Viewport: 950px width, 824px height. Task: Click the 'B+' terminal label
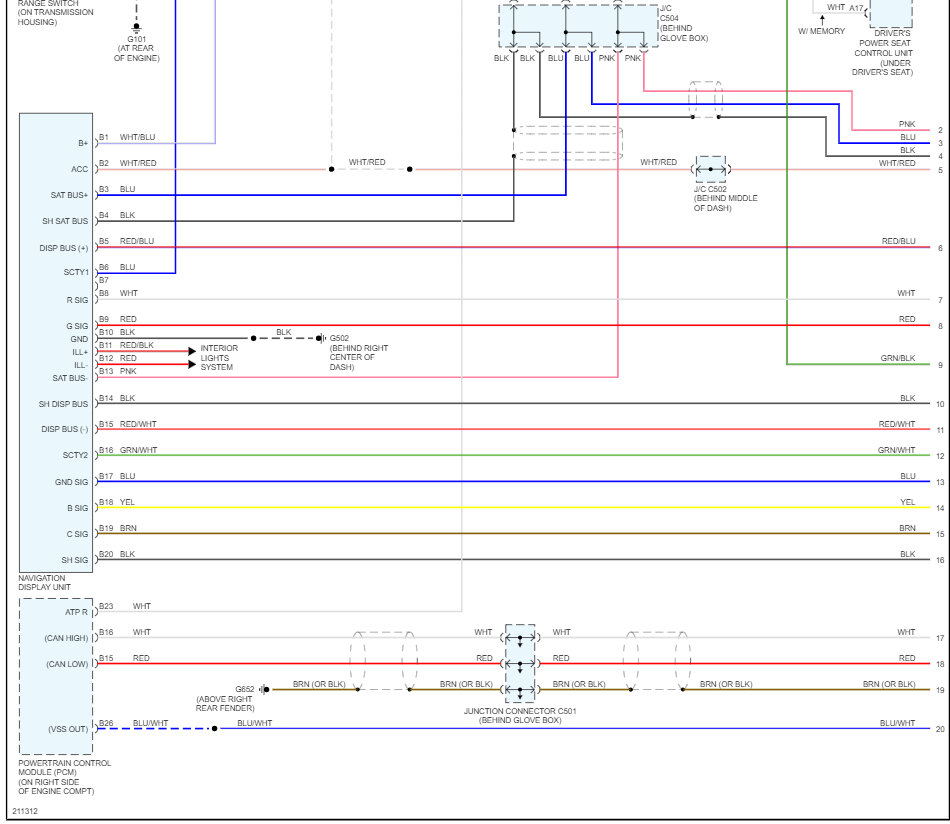pyautogui.click(x=83, y=144)
